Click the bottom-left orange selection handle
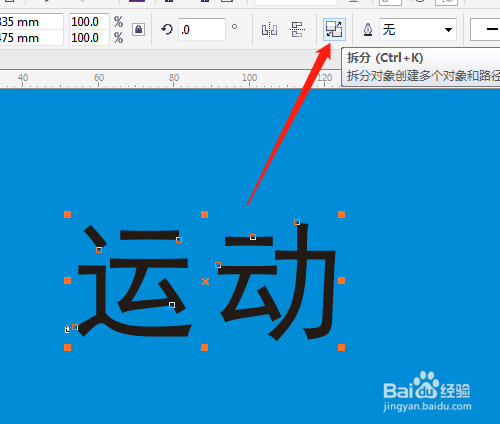The image size is (500, 424). [67, 348]
